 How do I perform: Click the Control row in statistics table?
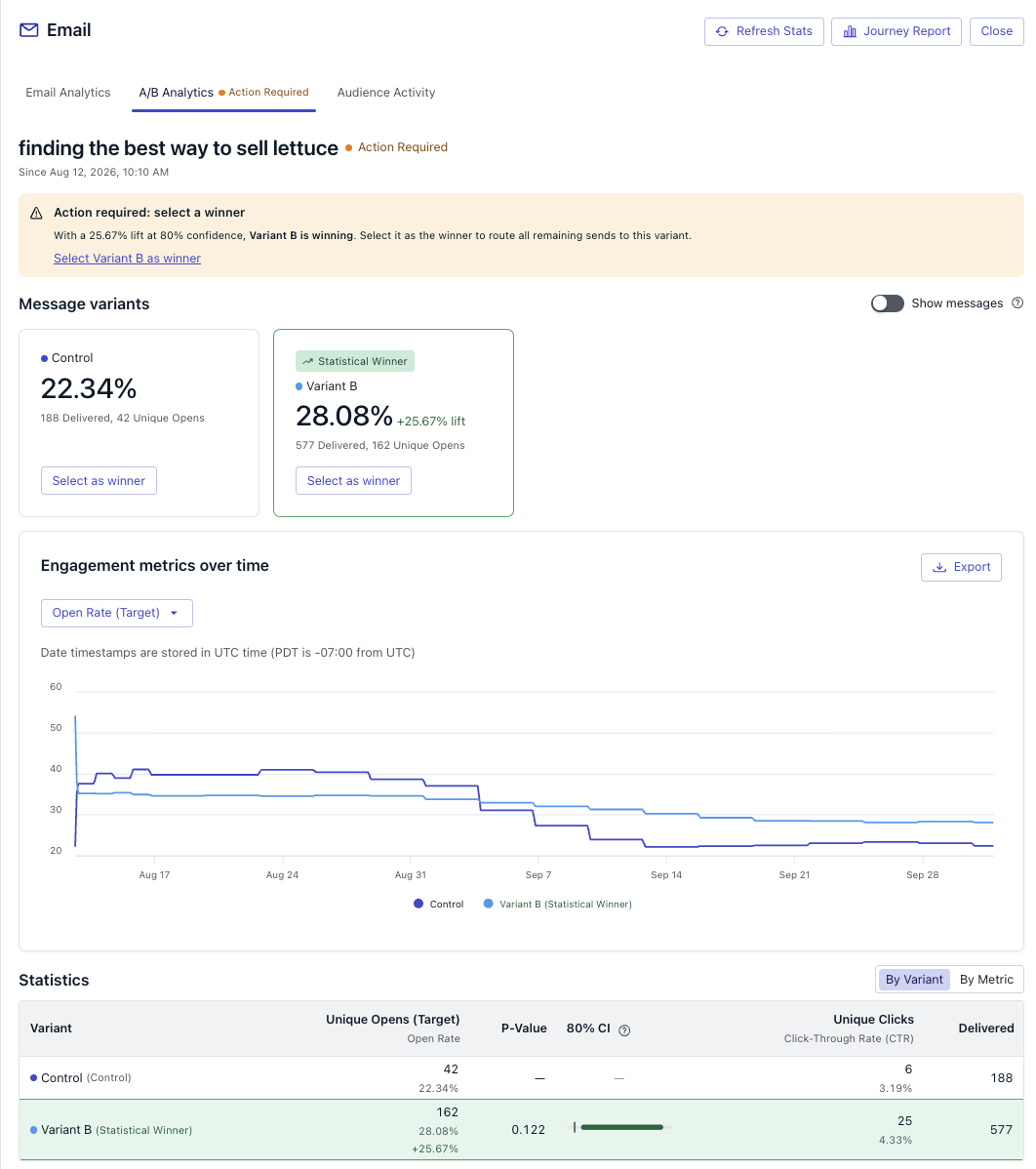coord(521,1078)
